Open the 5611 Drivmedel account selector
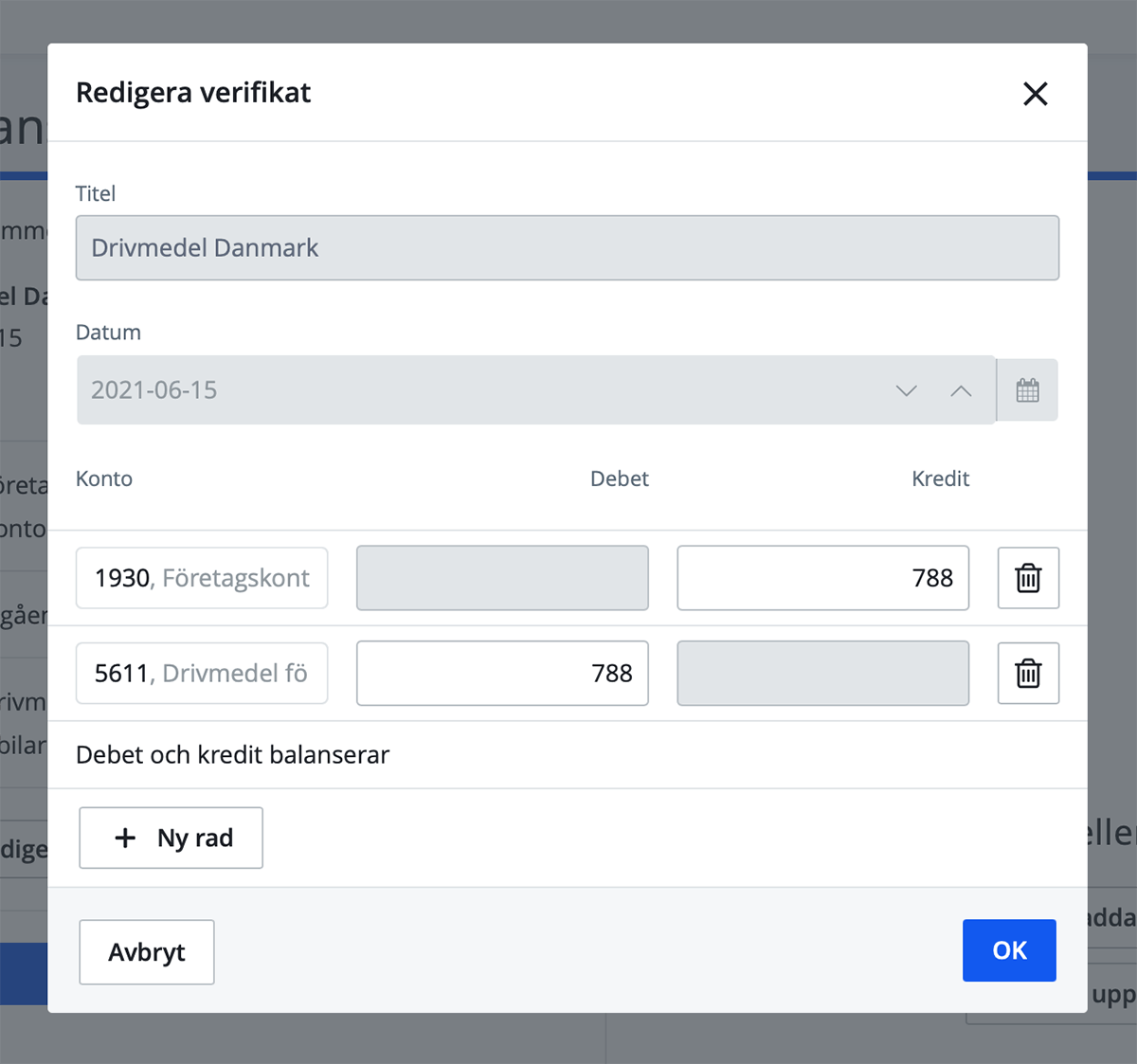 pos(202,674)
